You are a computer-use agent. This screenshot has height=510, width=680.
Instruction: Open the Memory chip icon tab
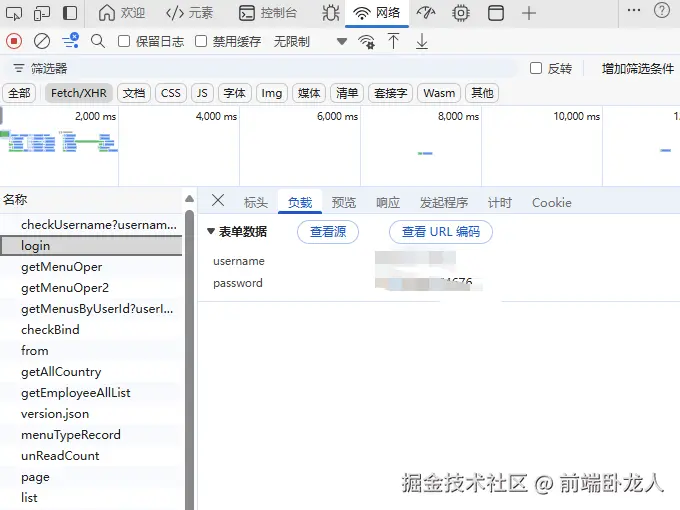coord(461,13)
